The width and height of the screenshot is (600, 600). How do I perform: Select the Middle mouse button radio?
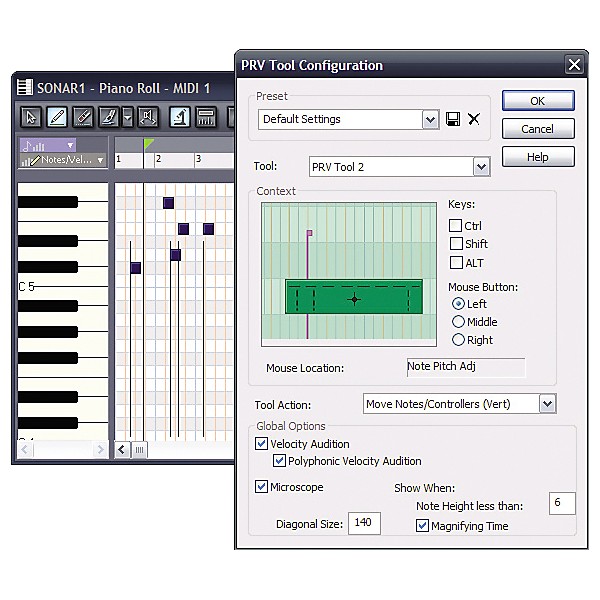(458, 322)
